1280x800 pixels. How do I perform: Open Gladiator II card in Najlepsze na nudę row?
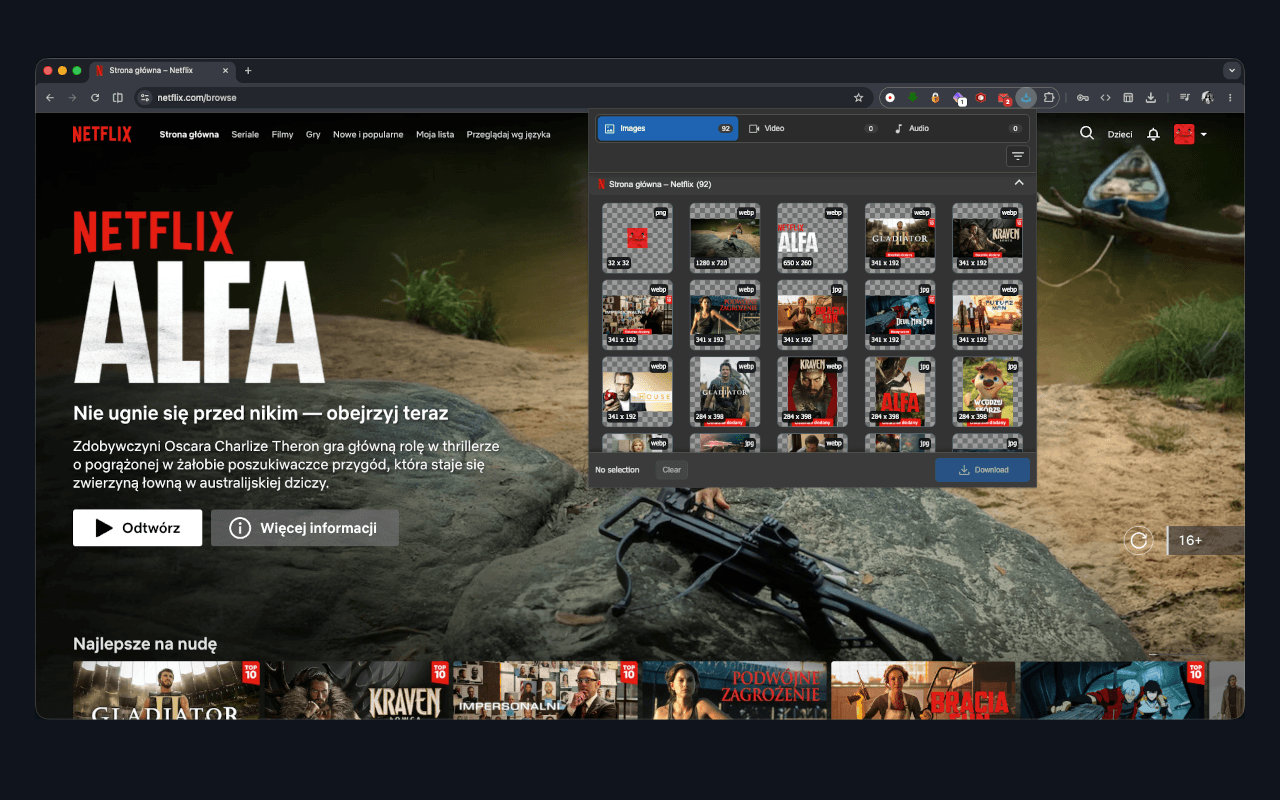pyautogui.click(x=166, y=690)
